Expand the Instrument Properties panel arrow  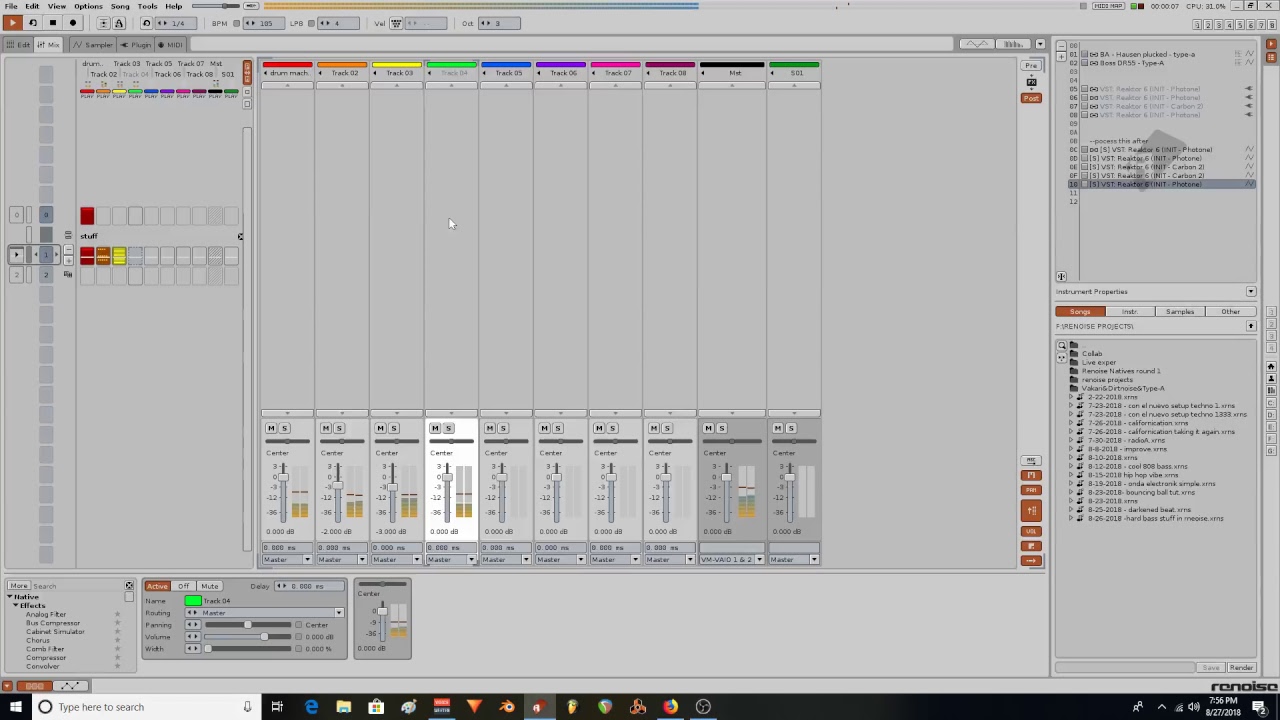(1250, 292)
